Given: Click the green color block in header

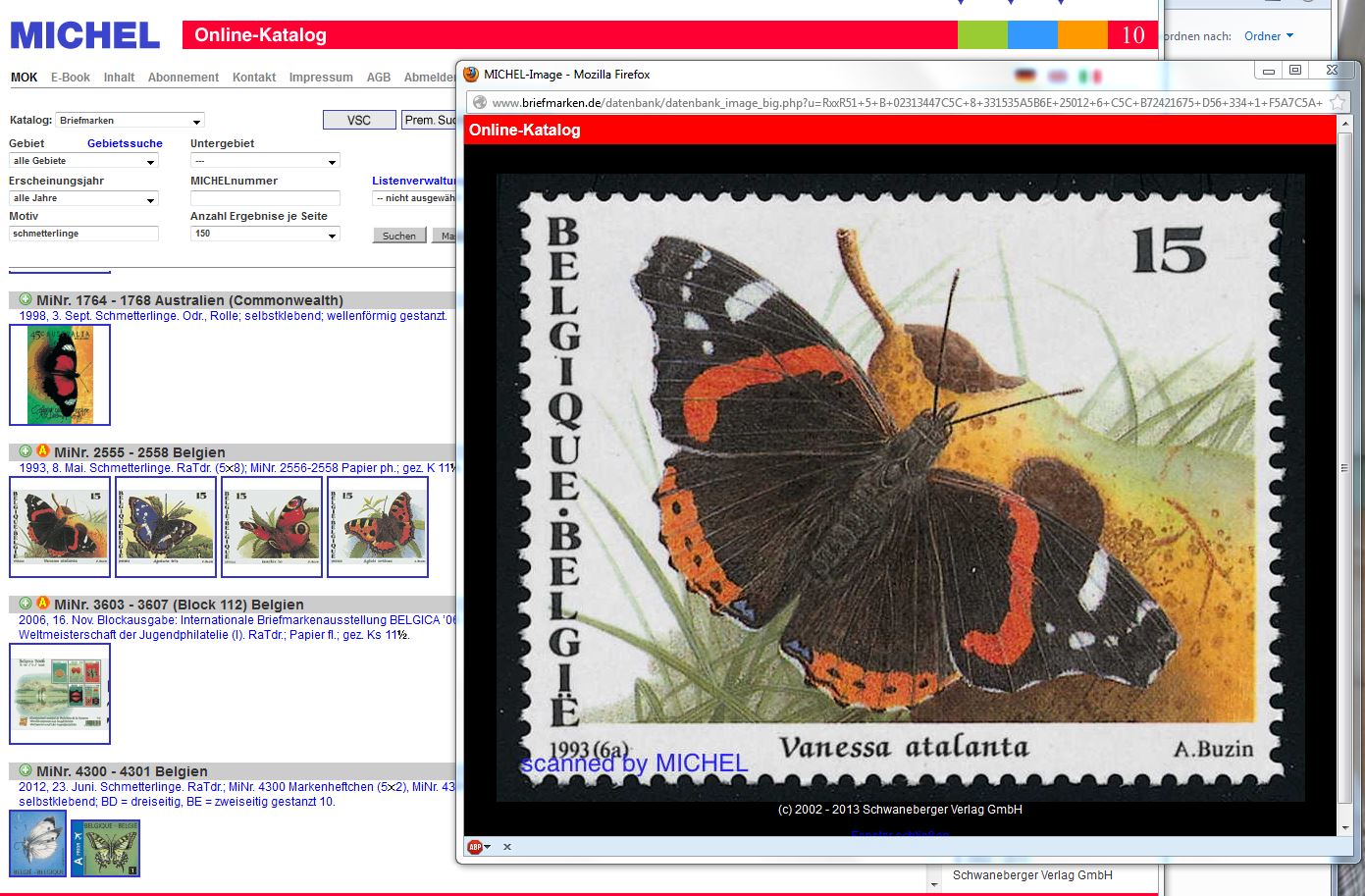Looking at the screenshot, I should tap(982, 35).
